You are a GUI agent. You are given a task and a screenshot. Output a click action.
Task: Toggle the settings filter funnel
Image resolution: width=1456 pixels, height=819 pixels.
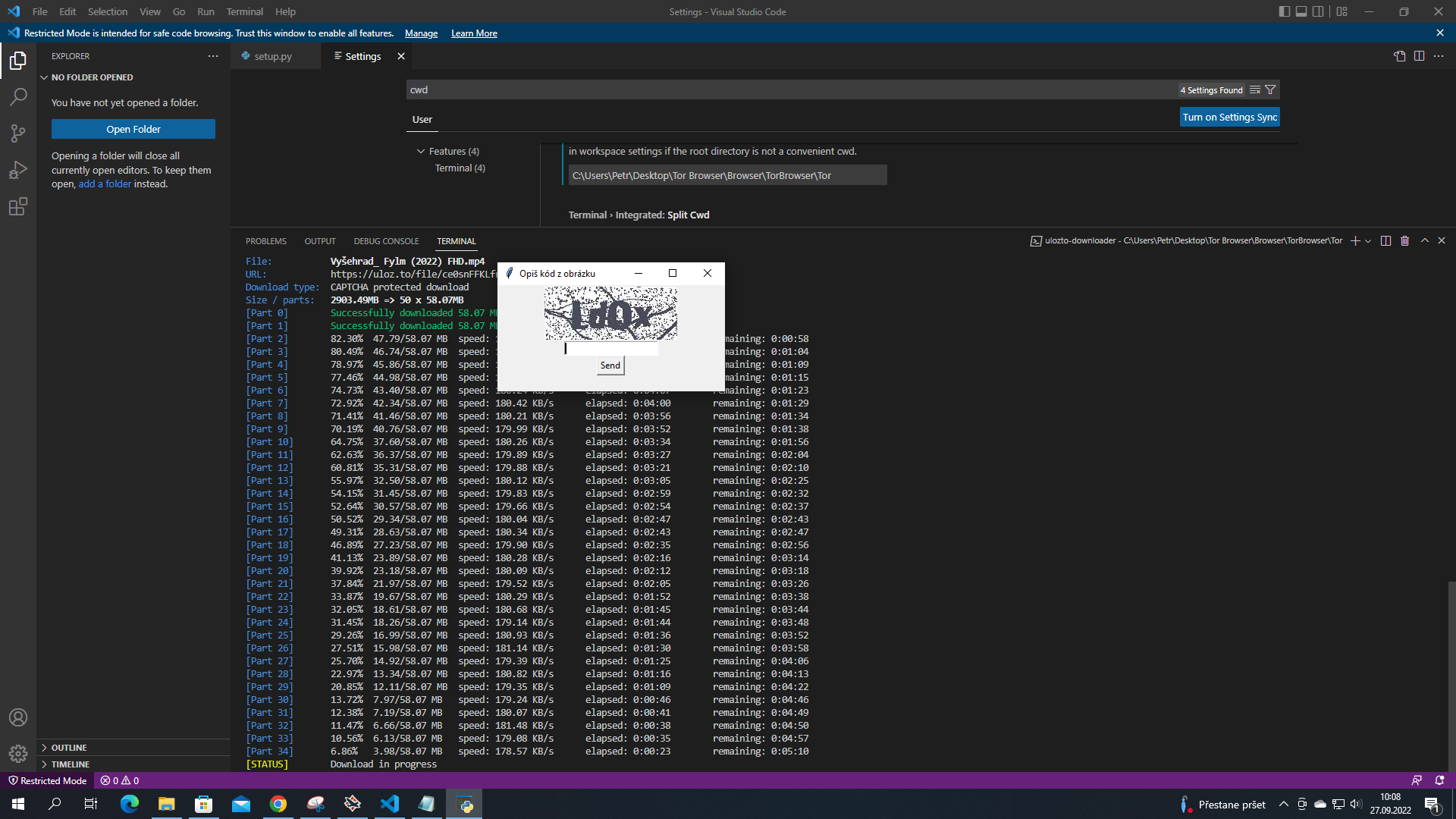point(1271,89)
